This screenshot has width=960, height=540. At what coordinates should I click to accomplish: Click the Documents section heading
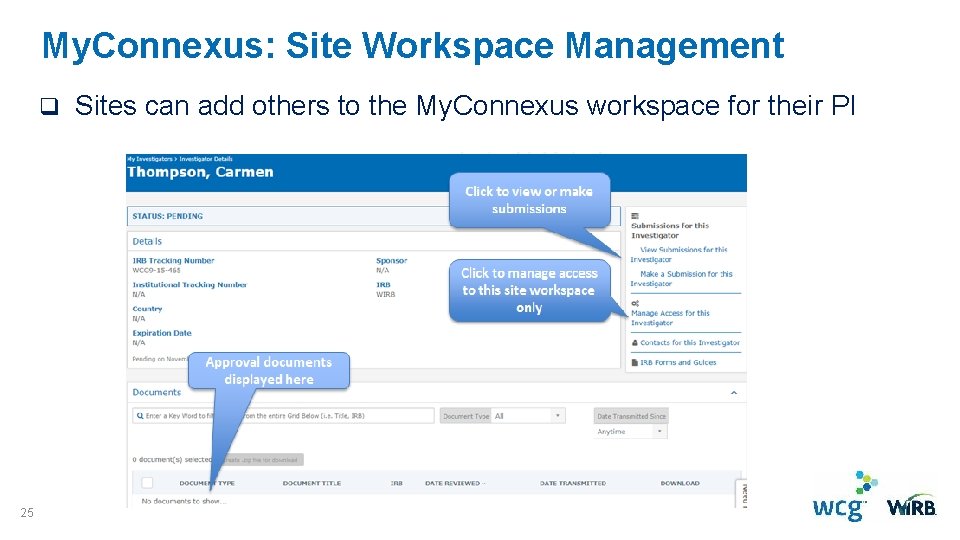click(157, 392)
